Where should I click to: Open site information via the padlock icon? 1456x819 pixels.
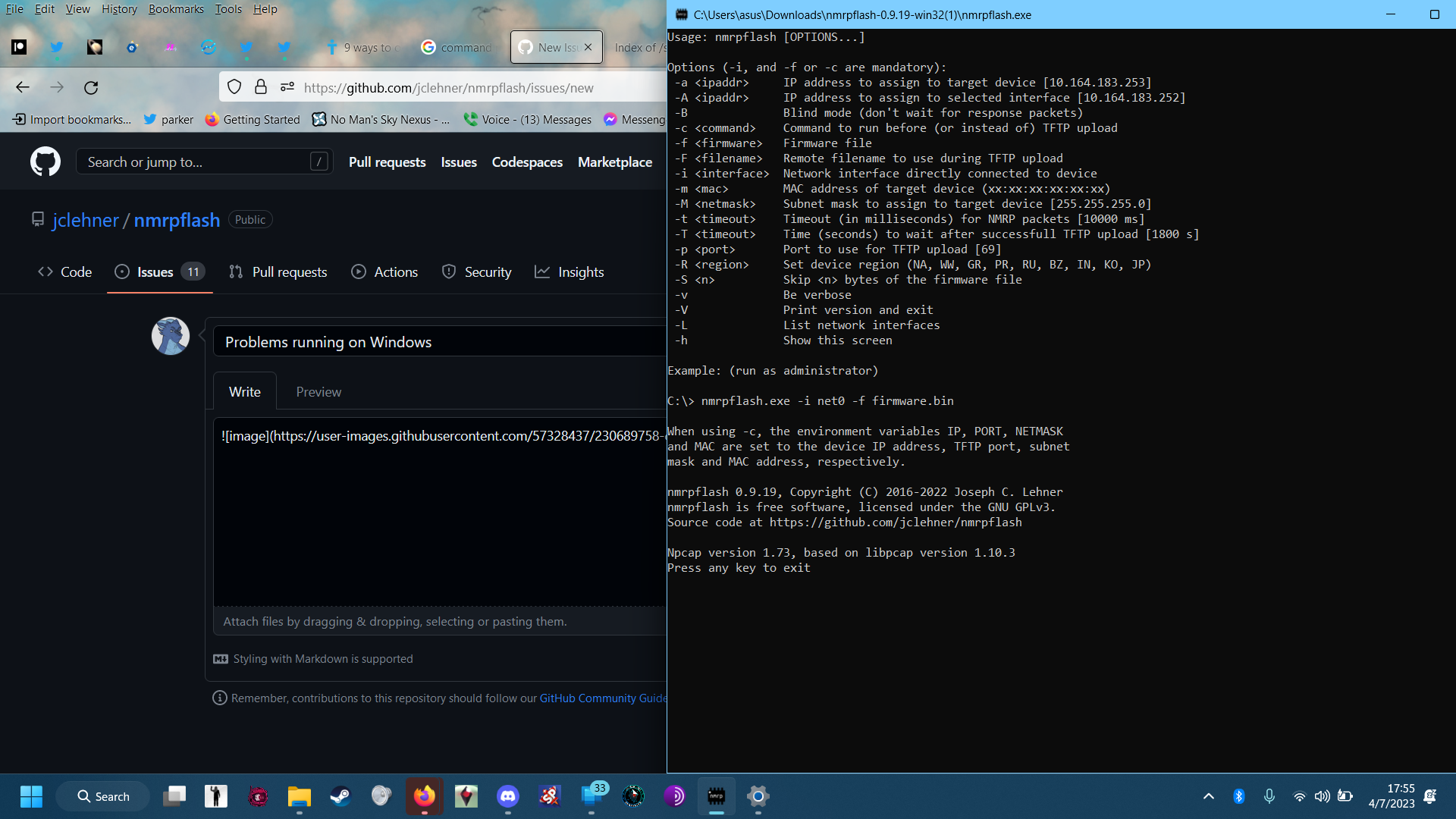(261, 86)
